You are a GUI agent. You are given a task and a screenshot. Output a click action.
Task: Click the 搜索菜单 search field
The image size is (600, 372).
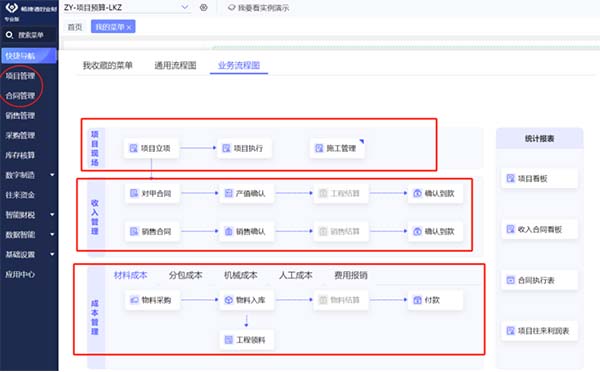pyautogui.click(x=29, y=35)
